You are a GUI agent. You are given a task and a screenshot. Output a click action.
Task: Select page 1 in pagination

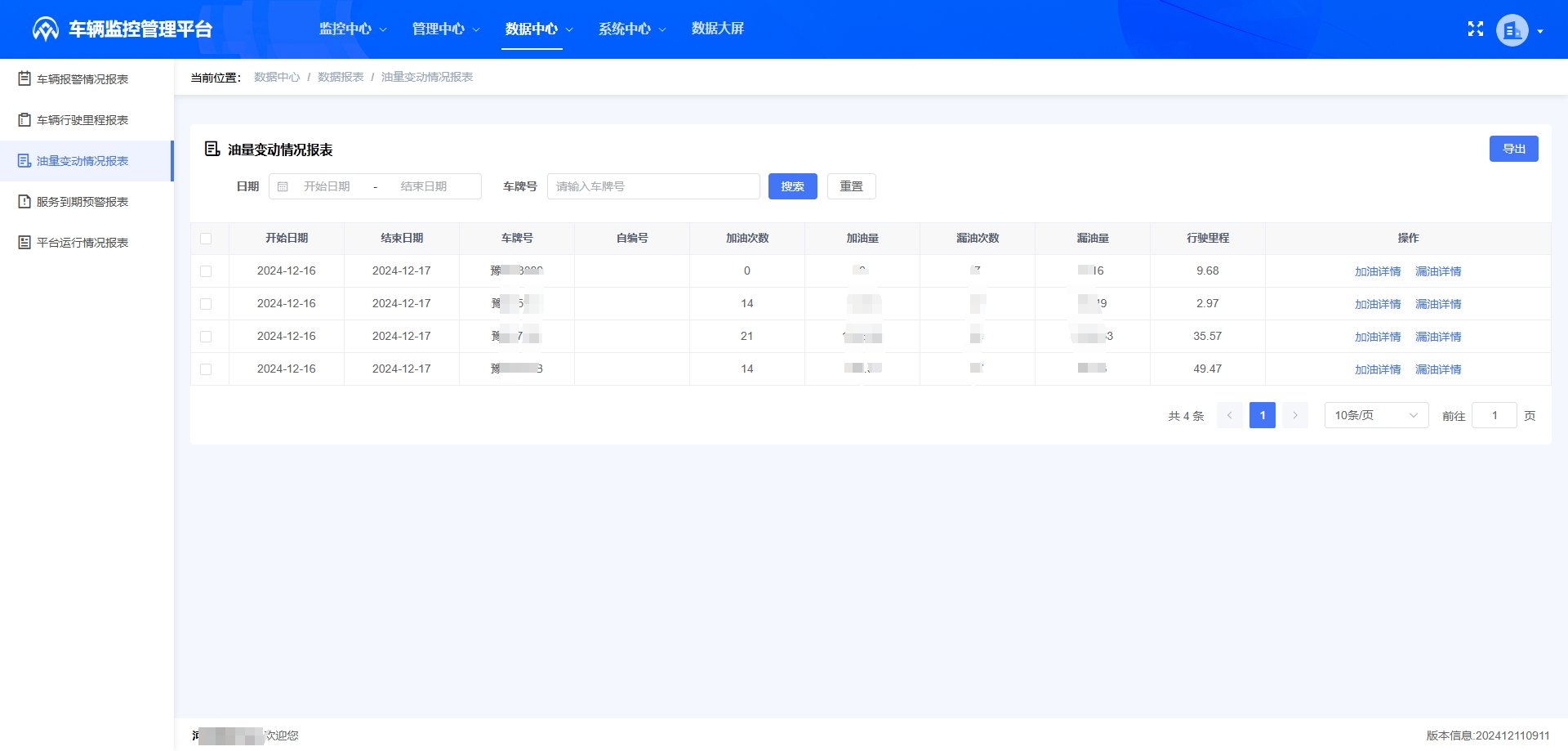point(1262,415)
